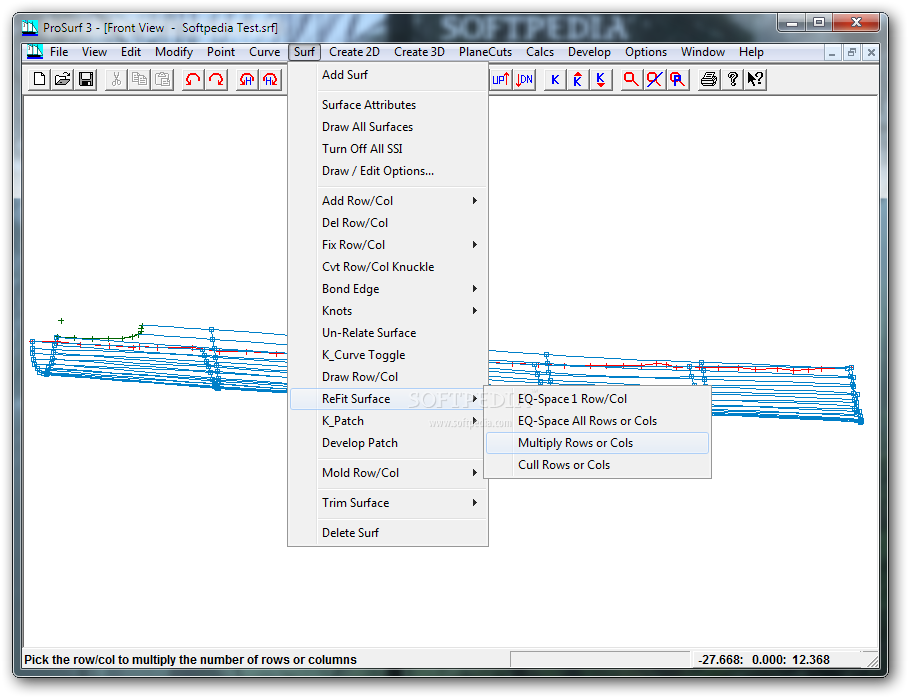This screenshot has height=698, width=909.
Task: Open the Options menu
Action: [x=646, y=52]
